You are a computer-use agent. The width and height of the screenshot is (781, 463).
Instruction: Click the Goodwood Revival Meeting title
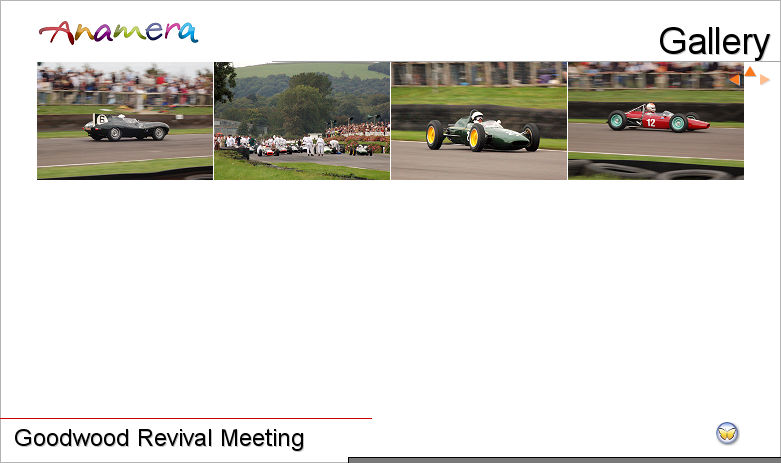159,438
